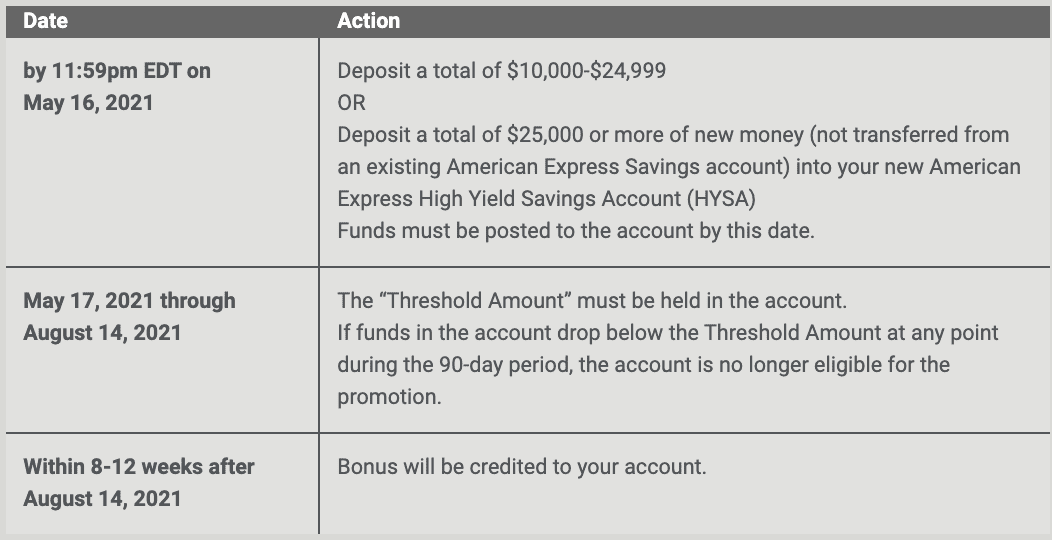The image size is (1052, 540).
Task: Select the May 17, 2021 through date cell
Action: coord(162,350)
